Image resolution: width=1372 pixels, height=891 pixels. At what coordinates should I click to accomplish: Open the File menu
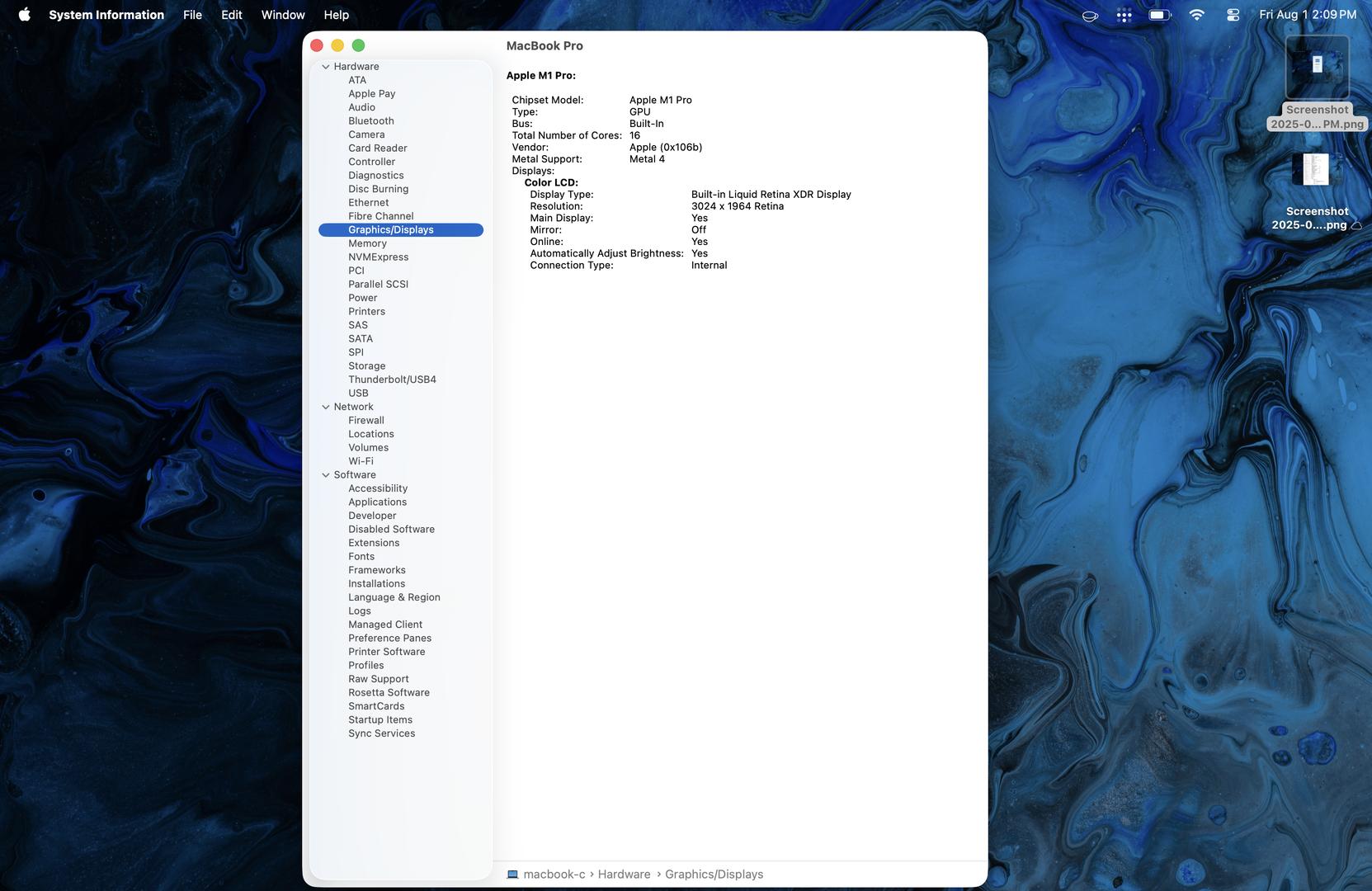(x=192, y=15)
